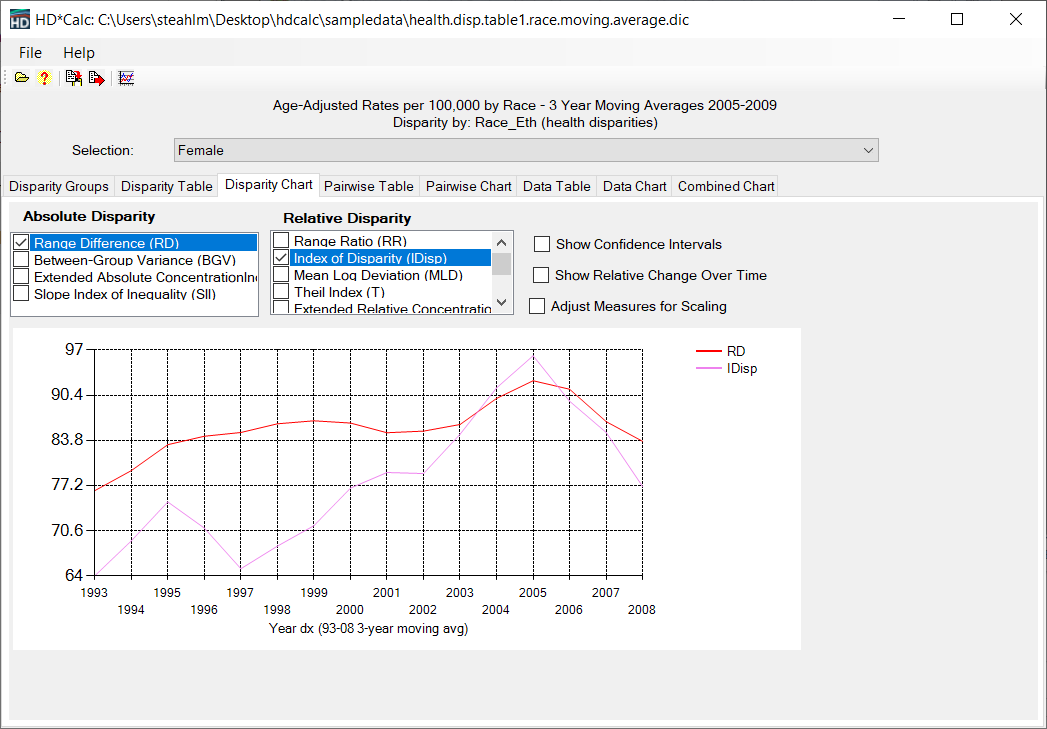Open the Combined Chart tab

[725, 186]
